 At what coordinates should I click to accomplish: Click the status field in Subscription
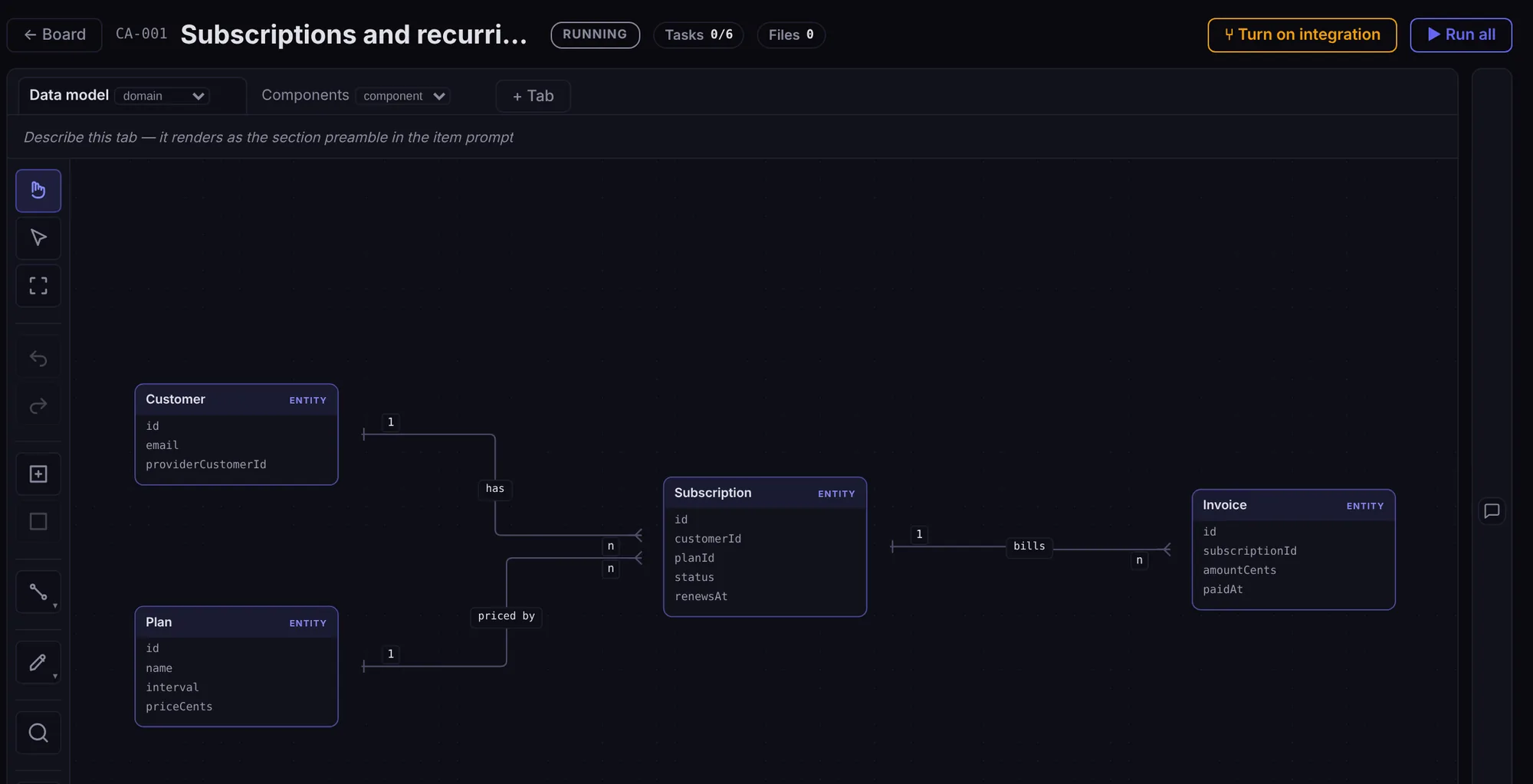click(x=694, y=577)
